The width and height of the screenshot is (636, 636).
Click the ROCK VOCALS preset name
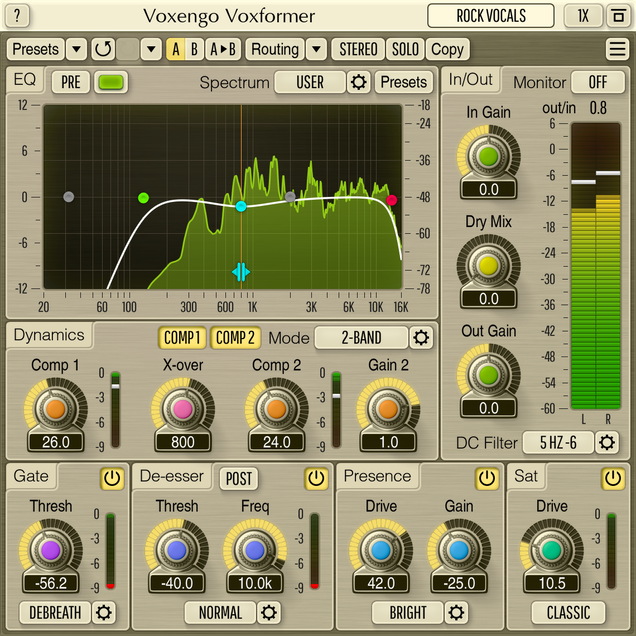[x=491, y=16]
